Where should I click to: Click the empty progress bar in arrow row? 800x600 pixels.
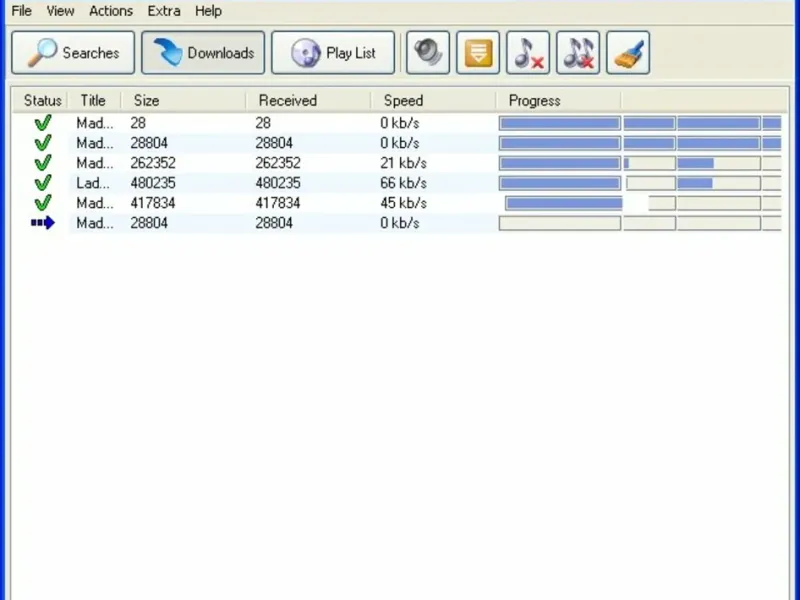tap(560, 223)
